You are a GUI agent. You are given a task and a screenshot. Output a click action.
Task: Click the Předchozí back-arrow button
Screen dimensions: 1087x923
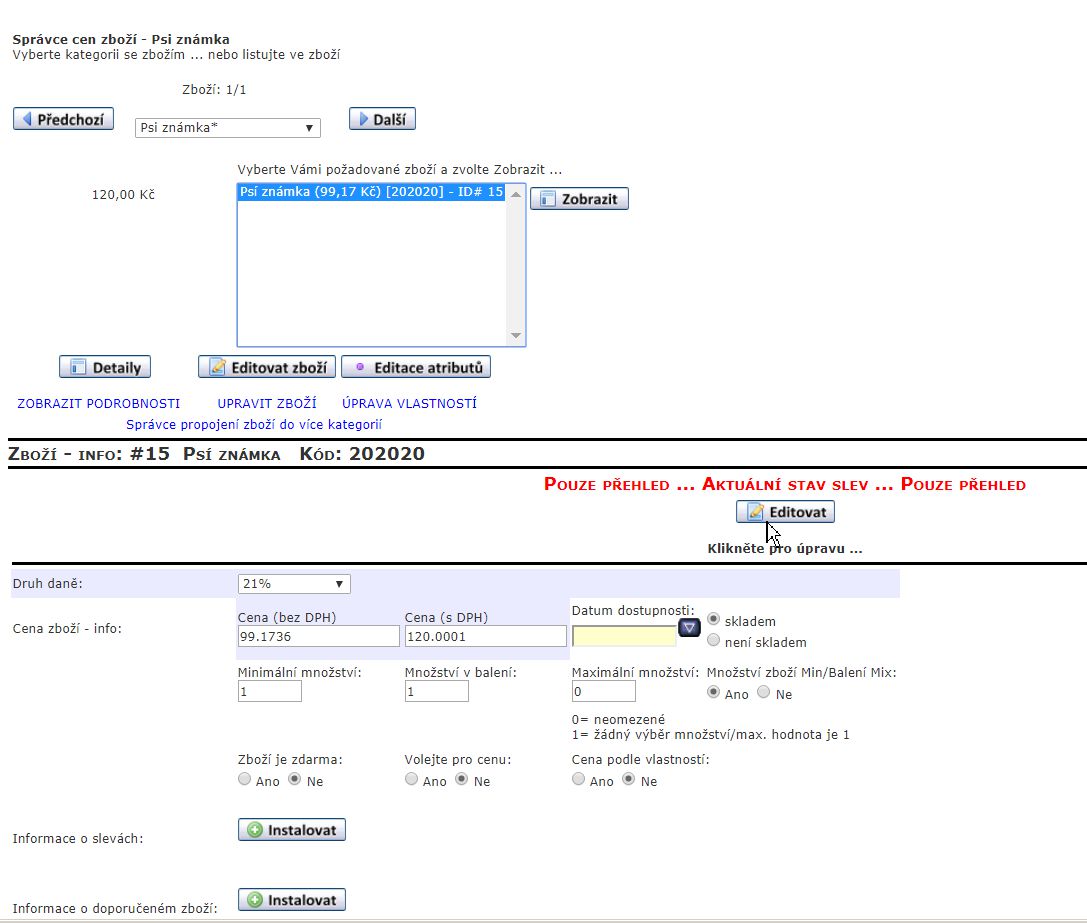click(x=63, y=119)
